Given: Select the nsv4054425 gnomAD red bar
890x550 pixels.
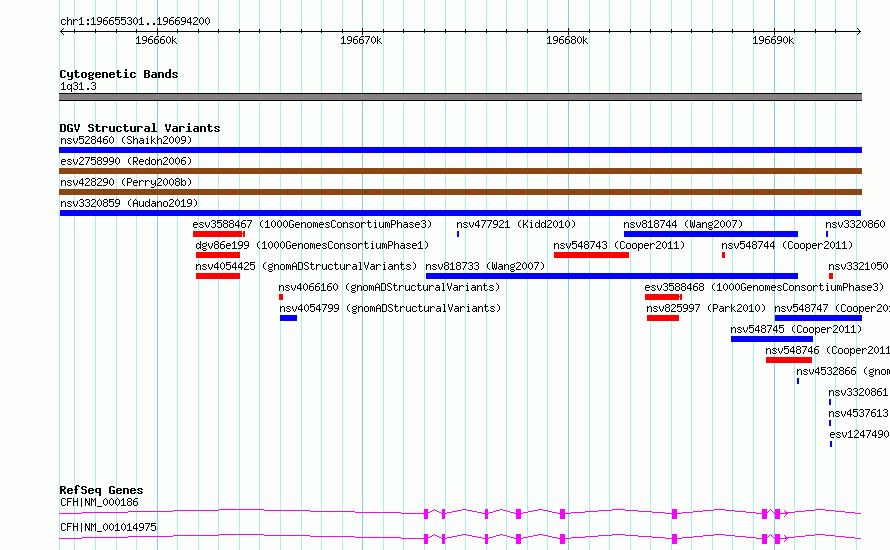Looking at the screenshot, I should click(x=218, y=276).
